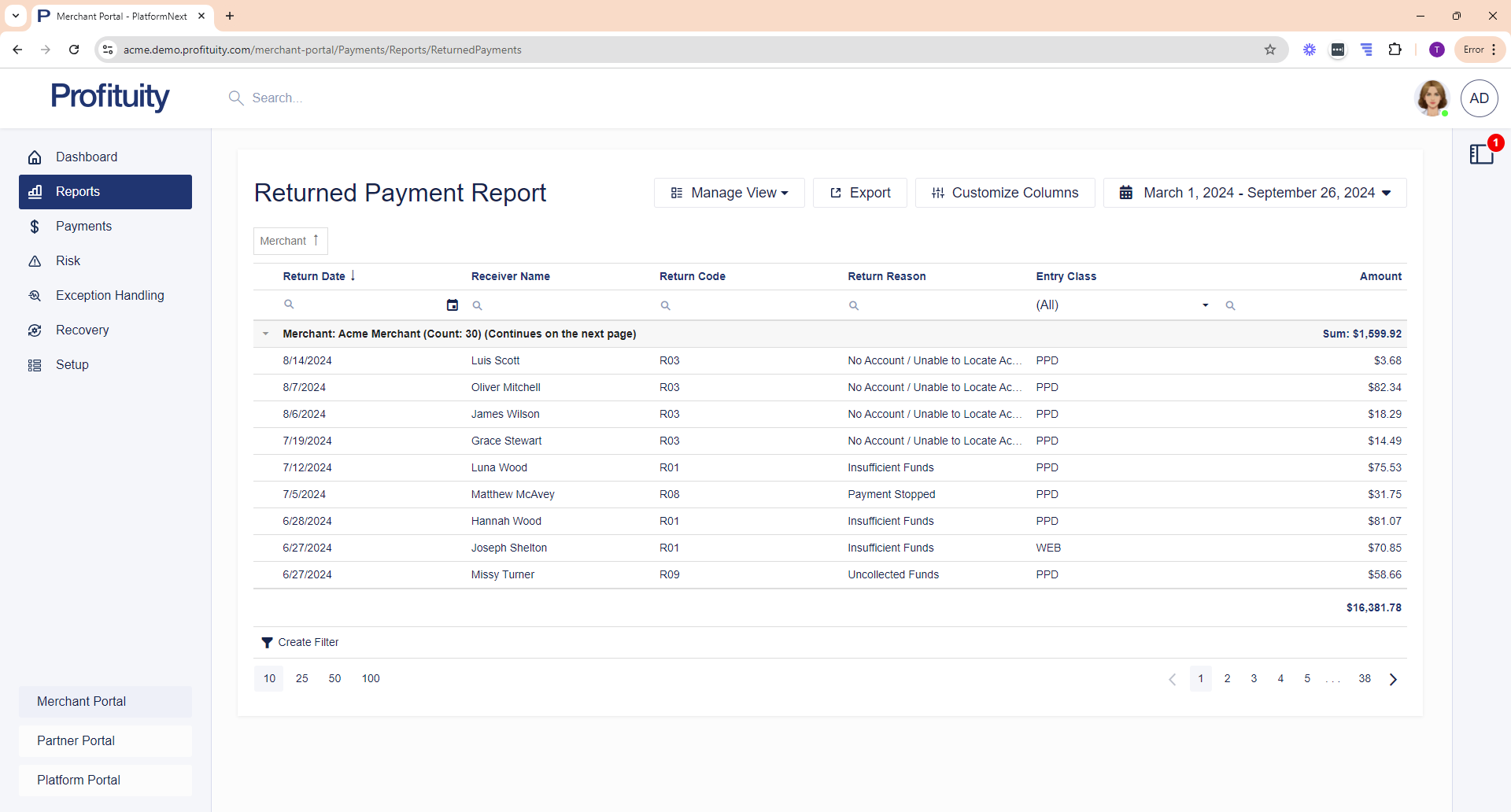
Task: Open the date range picker dropdown
Action: click(x=1254, y=193)
